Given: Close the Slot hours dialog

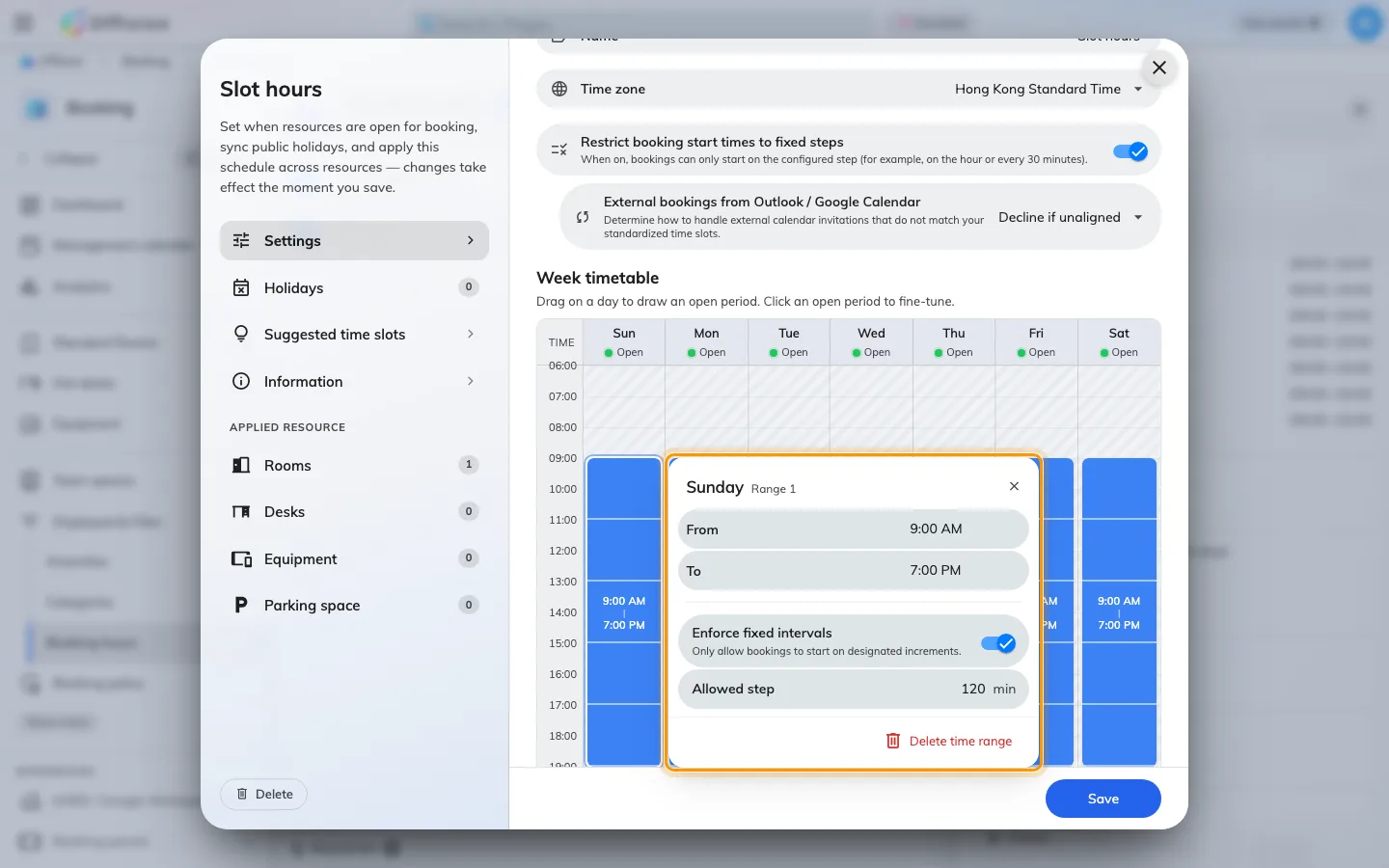Looking at the screenshot, I should pyautogui.click(x=1159, y=68).
